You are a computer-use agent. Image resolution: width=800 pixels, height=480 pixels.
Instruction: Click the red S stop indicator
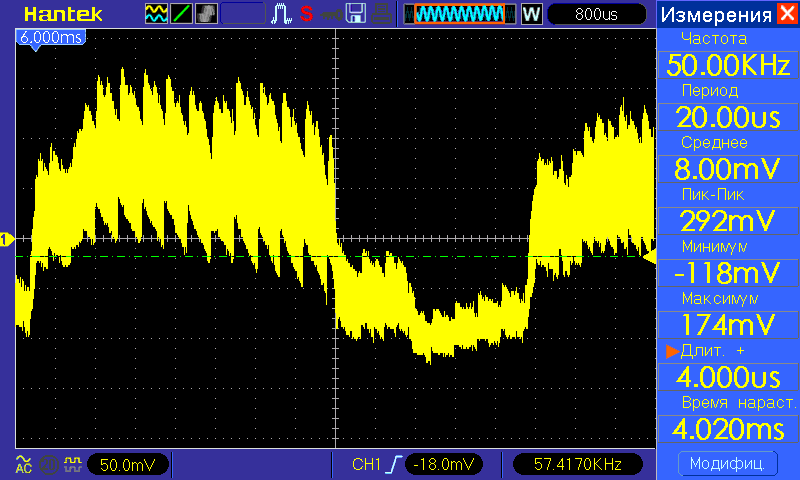[306, 14]
